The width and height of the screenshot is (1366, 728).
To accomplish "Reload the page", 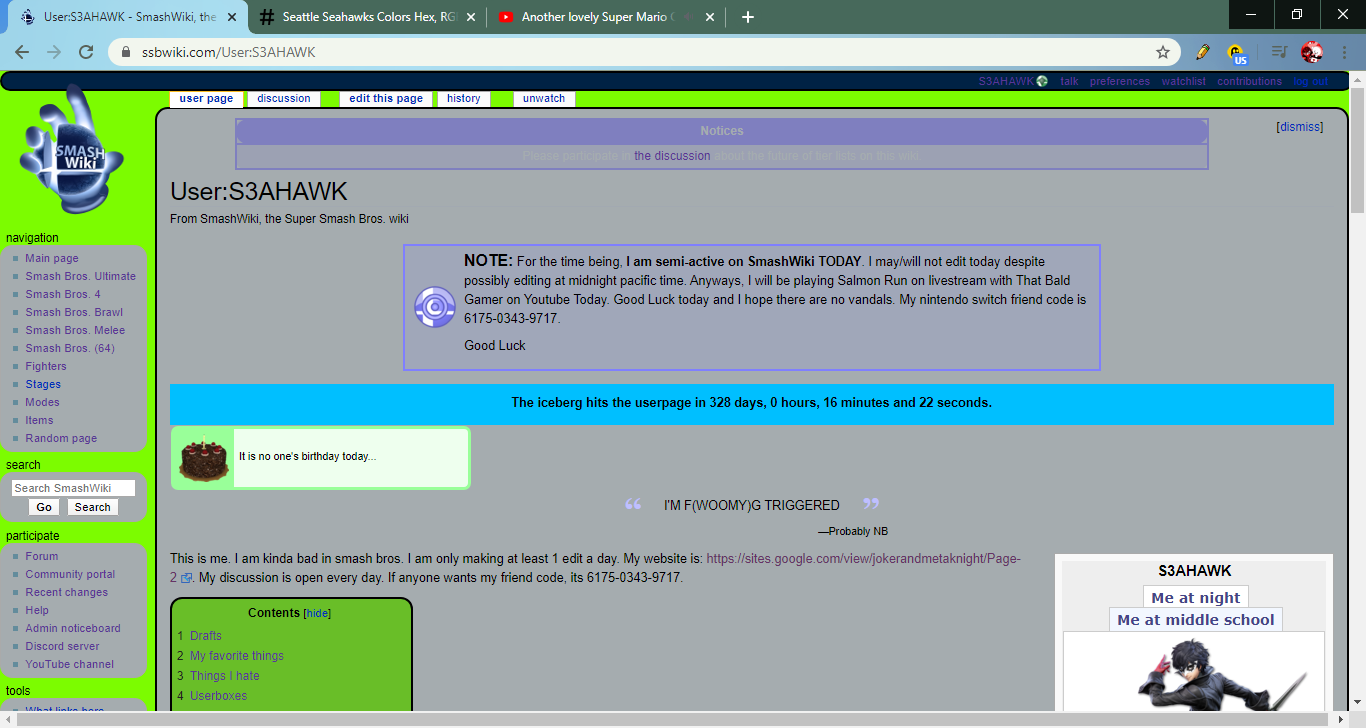I will tap(86, 52).
